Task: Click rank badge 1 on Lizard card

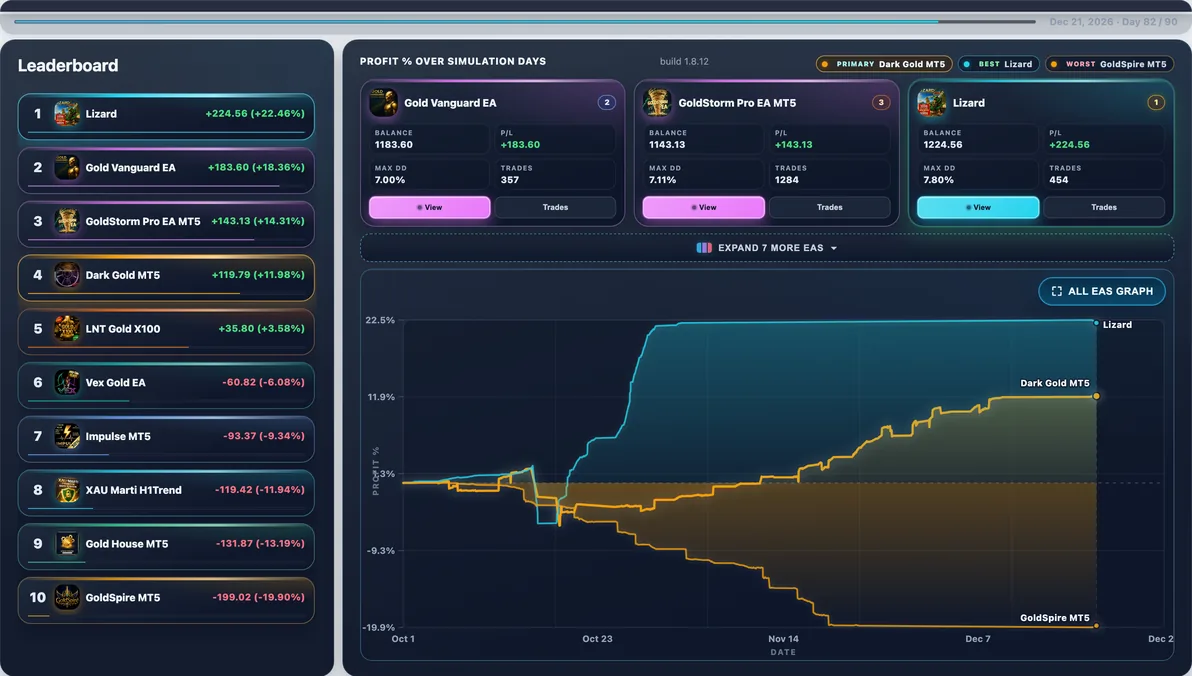Action: [1156, 102]
